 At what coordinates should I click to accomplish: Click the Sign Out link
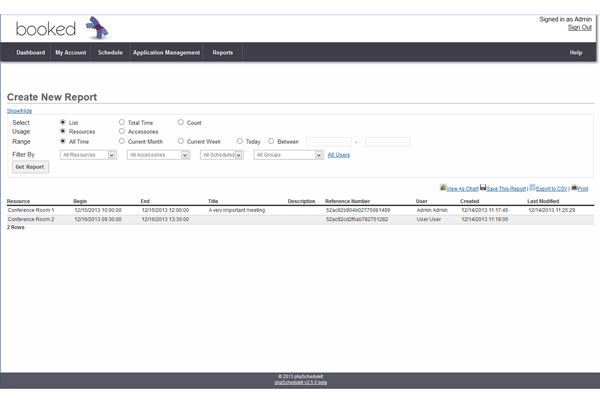click(579, 27)
